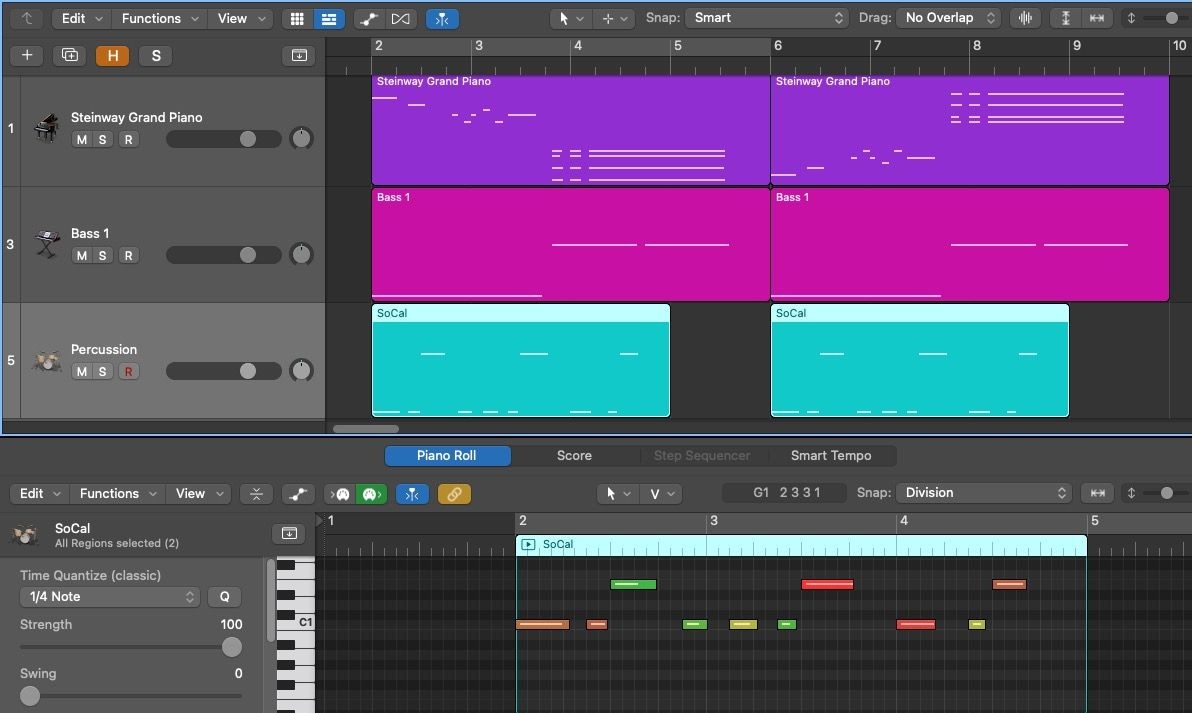
Task: Toggle MIDI In button in Piano Roll
Action: 340,494
